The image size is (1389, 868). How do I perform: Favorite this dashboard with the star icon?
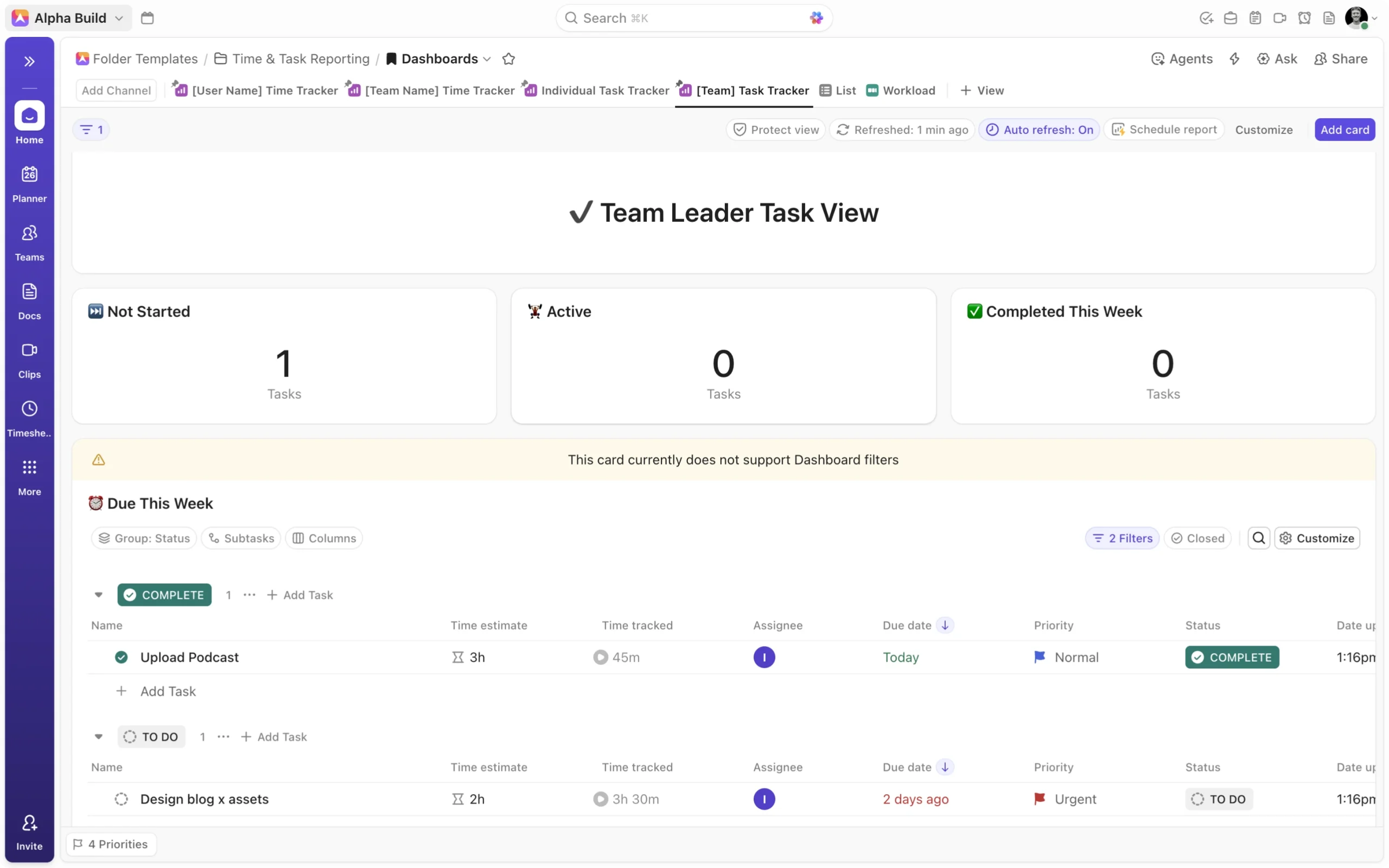[x=508, y=59]
